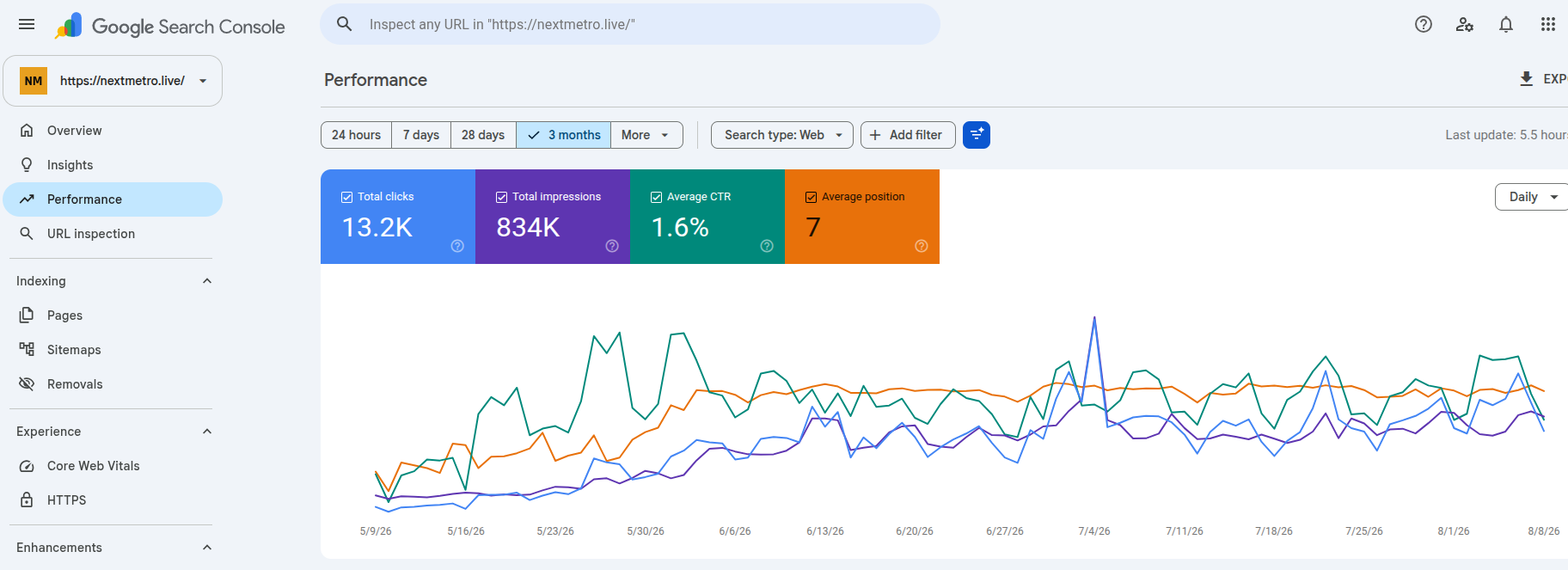The height and width of the screenshot is (570, 1568).
Task: Open the Daily granularity dropdown
Action: click(1533, 197)
